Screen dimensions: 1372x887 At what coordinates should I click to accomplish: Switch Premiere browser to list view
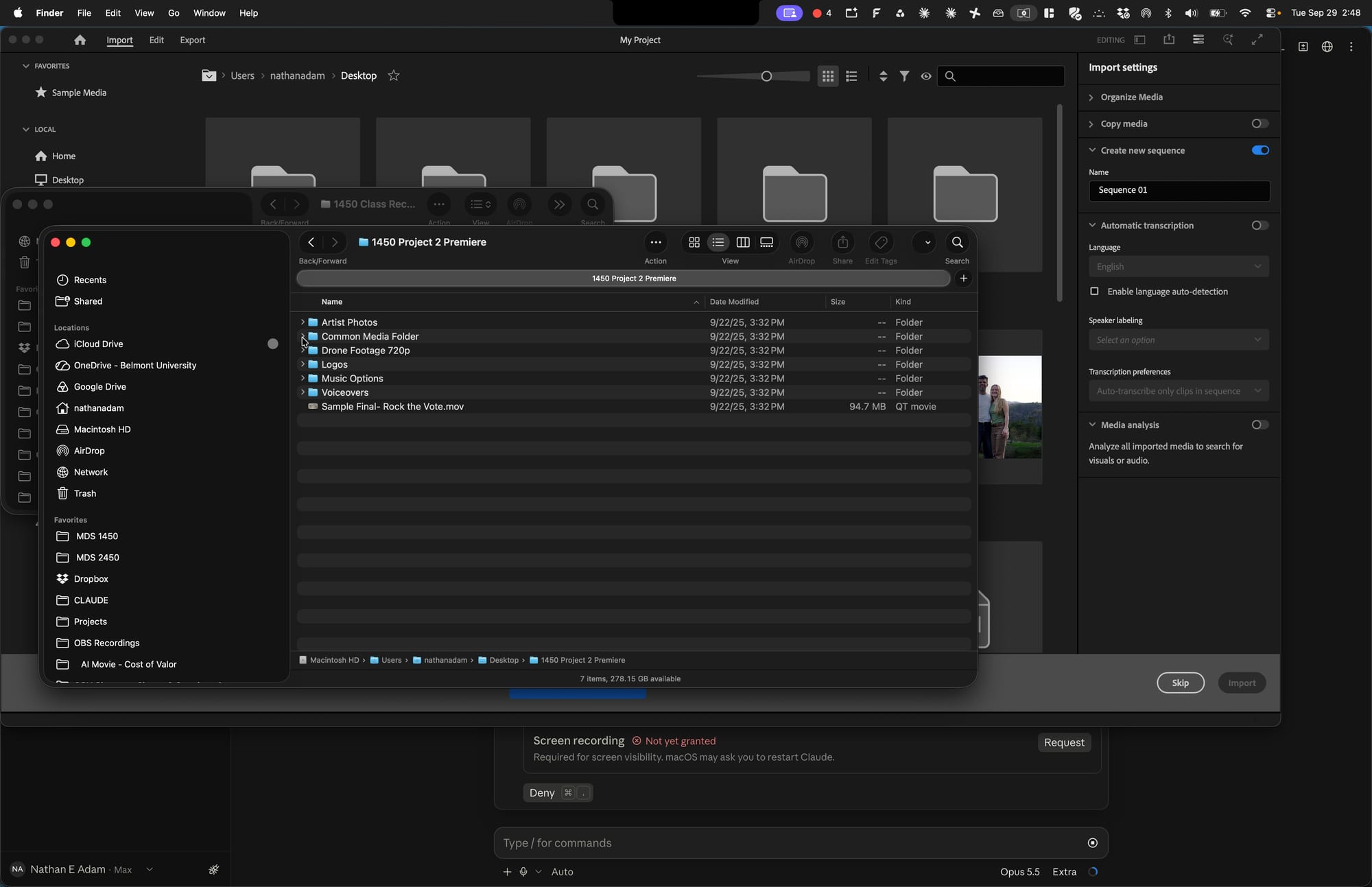click(x=851, y=76)
